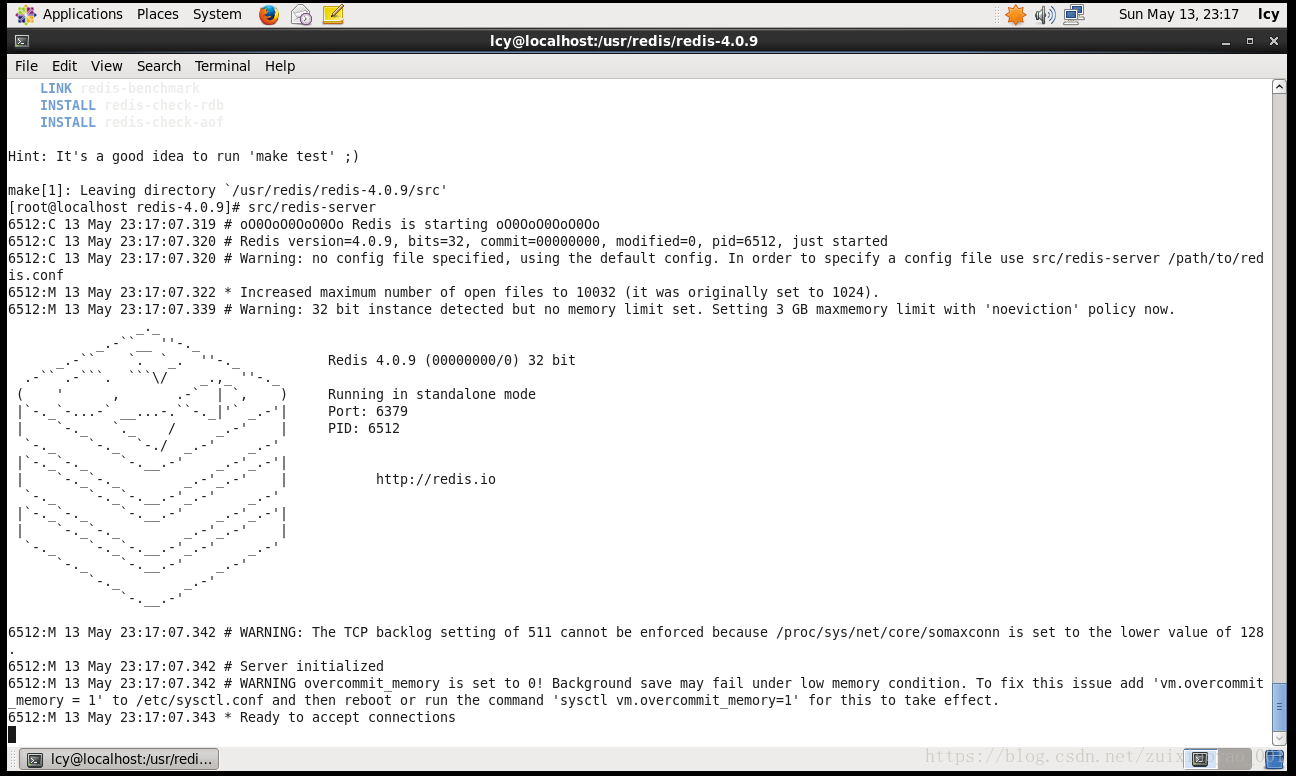This screenshot has height=776, width=1296.
Task: Open the terminal Edit menu
Action: (64, 66)
